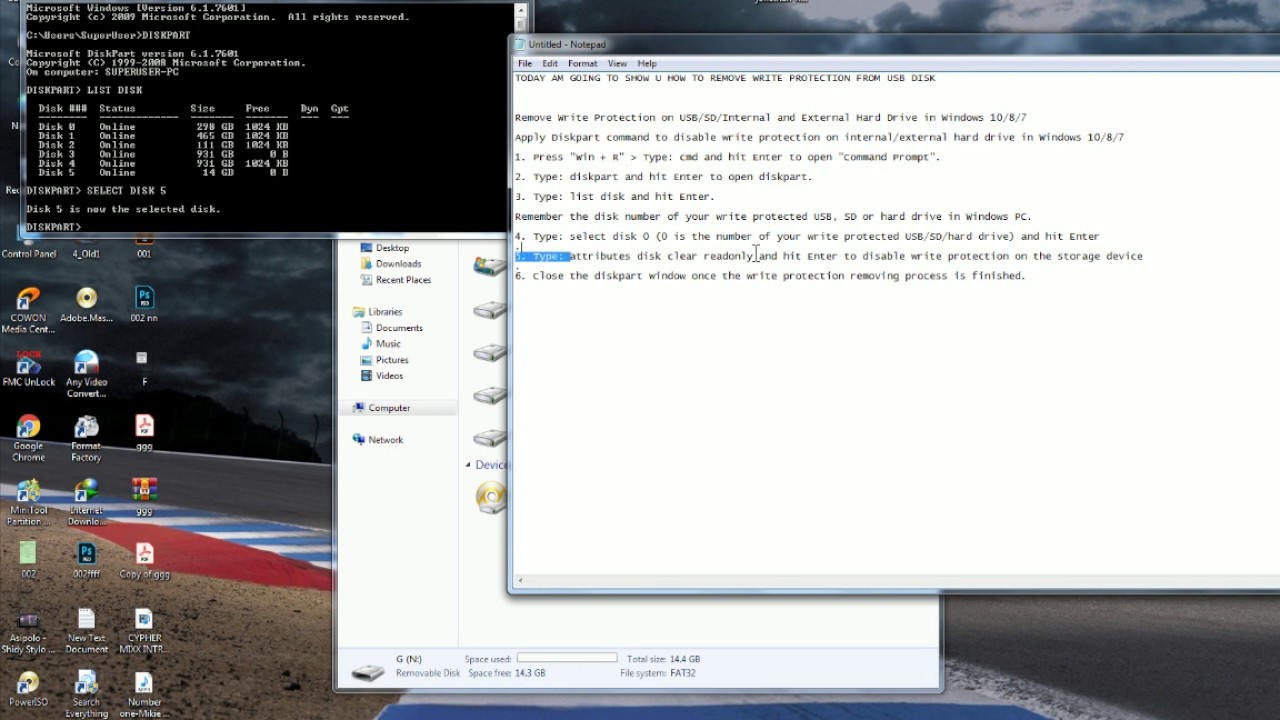Open the View menu in Notepad

tap(617, 63)
